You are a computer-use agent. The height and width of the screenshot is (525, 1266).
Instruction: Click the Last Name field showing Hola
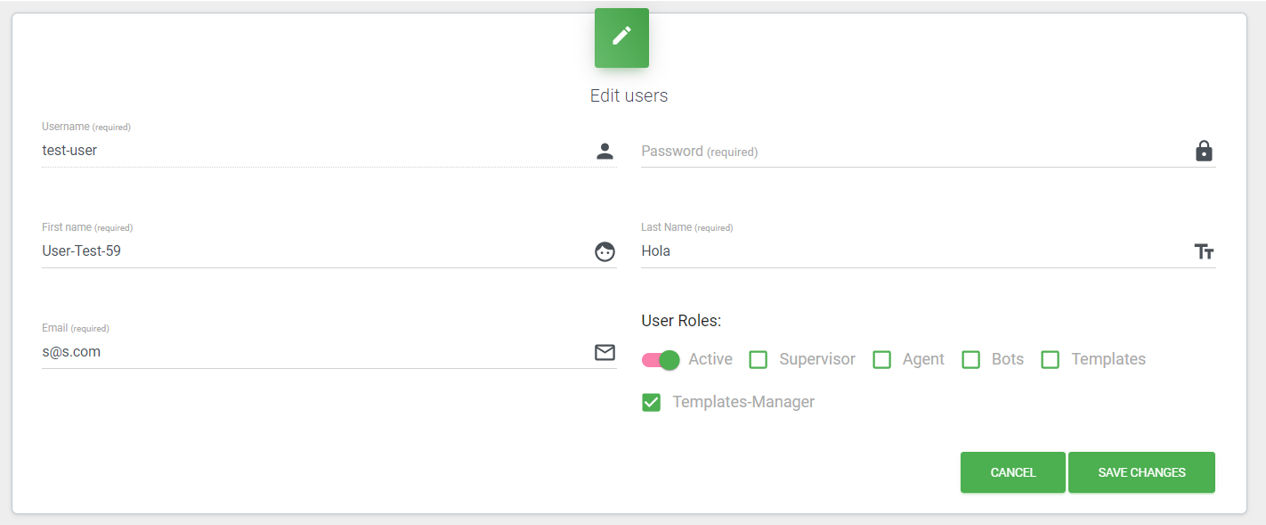click(910, 252)
